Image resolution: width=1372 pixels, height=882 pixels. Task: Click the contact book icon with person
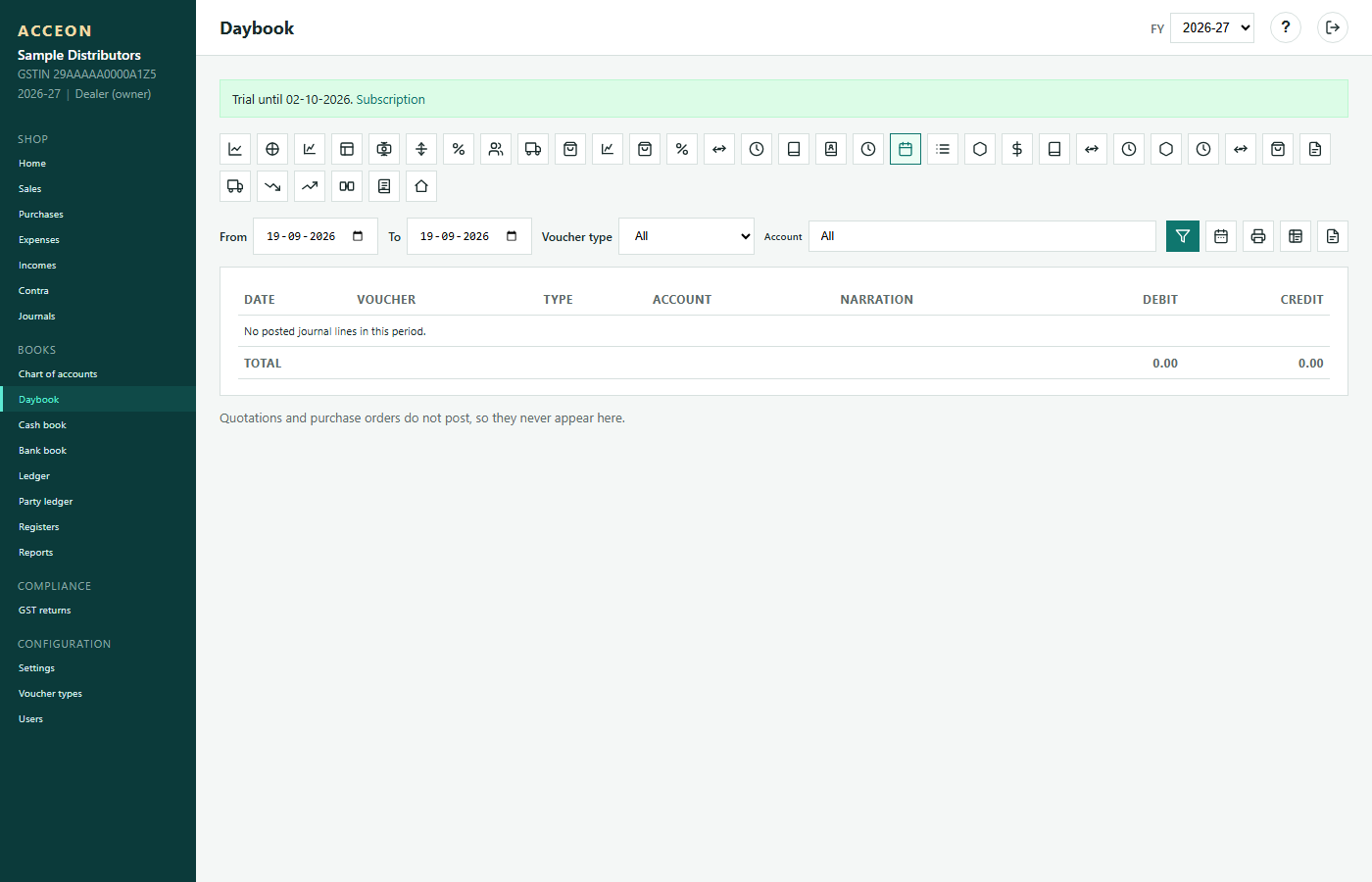pos(831,149)
